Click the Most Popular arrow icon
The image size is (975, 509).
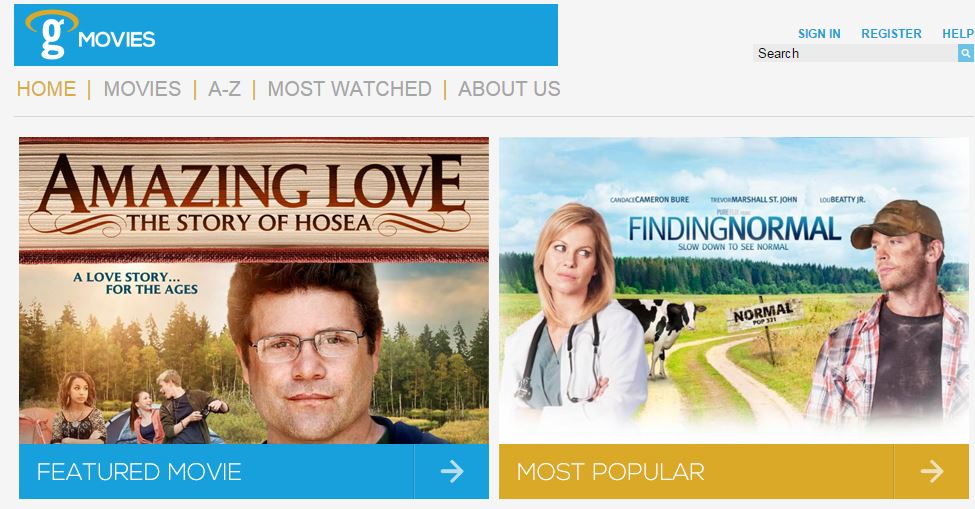tap(931, 471)
